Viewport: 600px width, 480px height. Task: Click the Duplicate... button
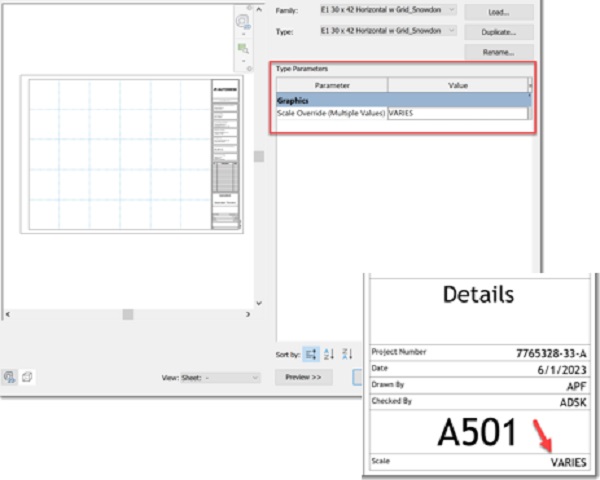pyautogui.click(x=498, y=32)
